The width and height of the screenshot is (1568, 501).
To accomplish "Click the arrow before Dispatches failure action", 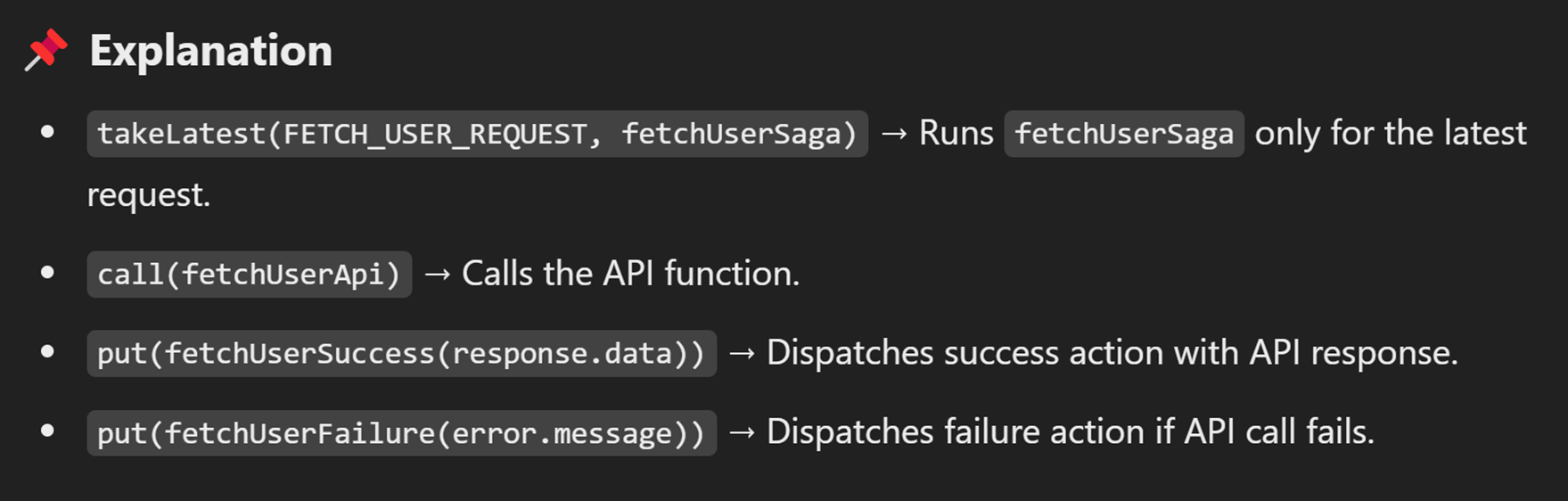I will (x=743, y=432).
